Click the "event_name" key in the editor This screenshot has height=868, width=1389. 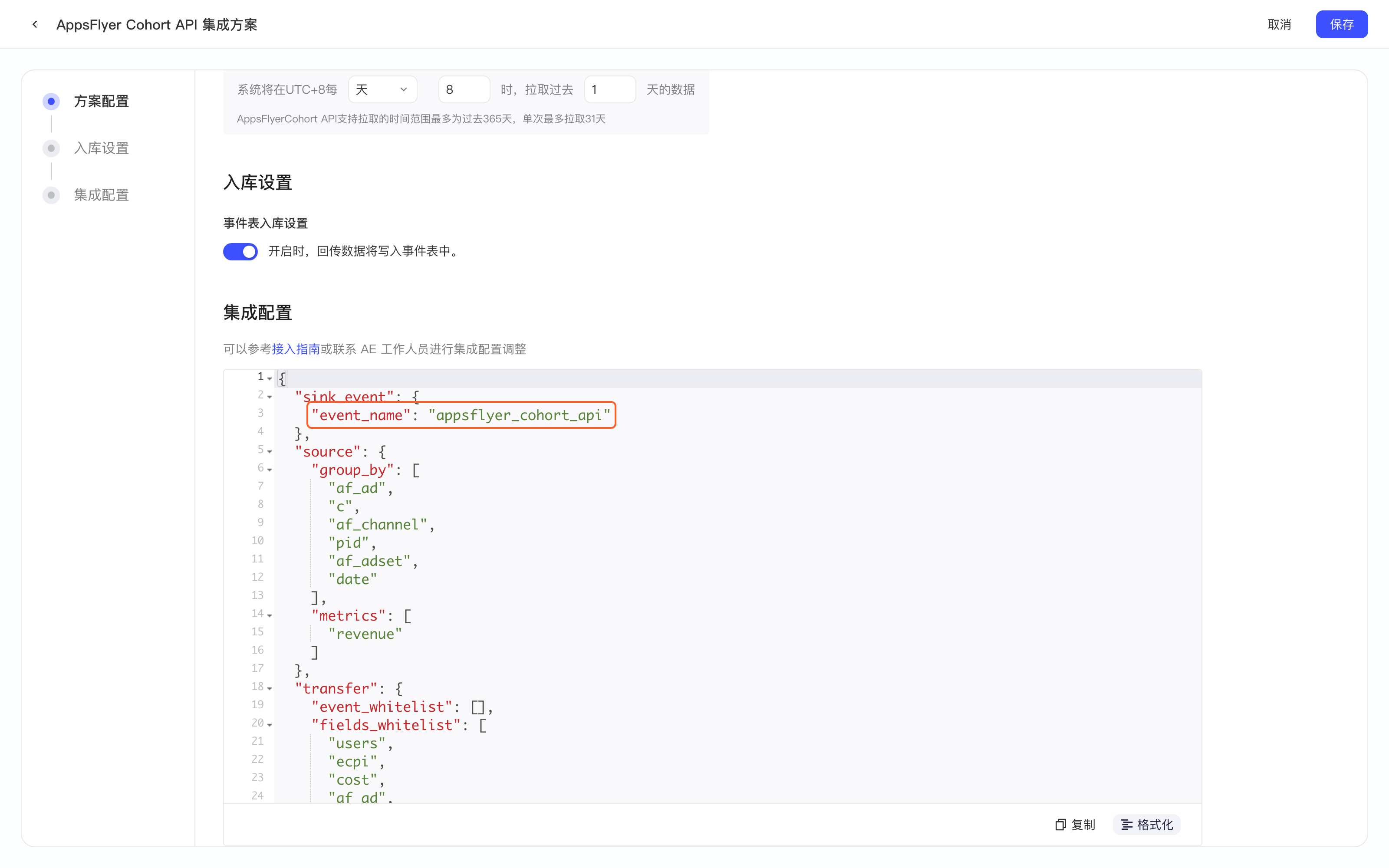click(x=361, y=415)
